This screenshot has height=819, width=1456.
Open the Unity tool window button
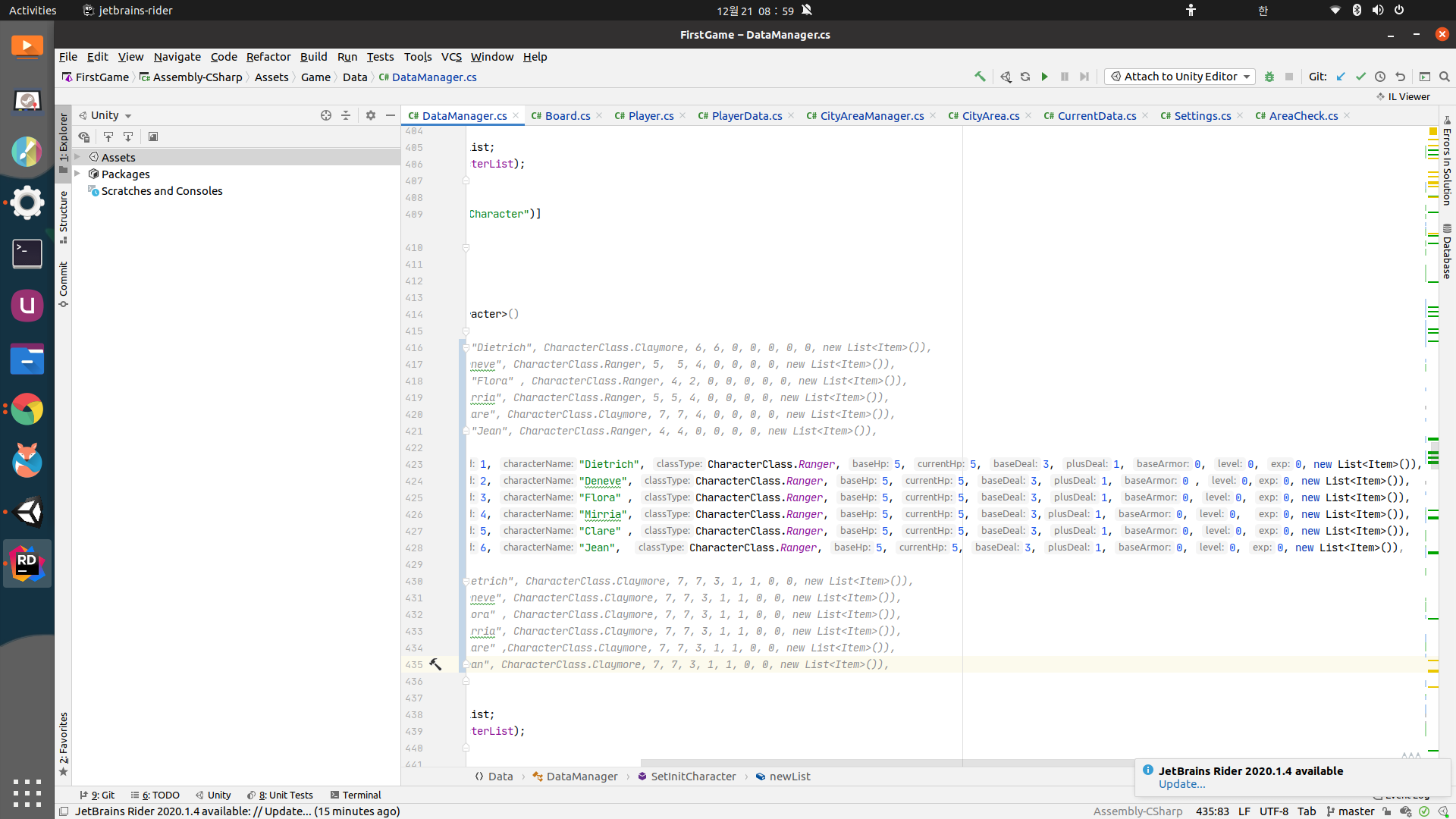213,795
